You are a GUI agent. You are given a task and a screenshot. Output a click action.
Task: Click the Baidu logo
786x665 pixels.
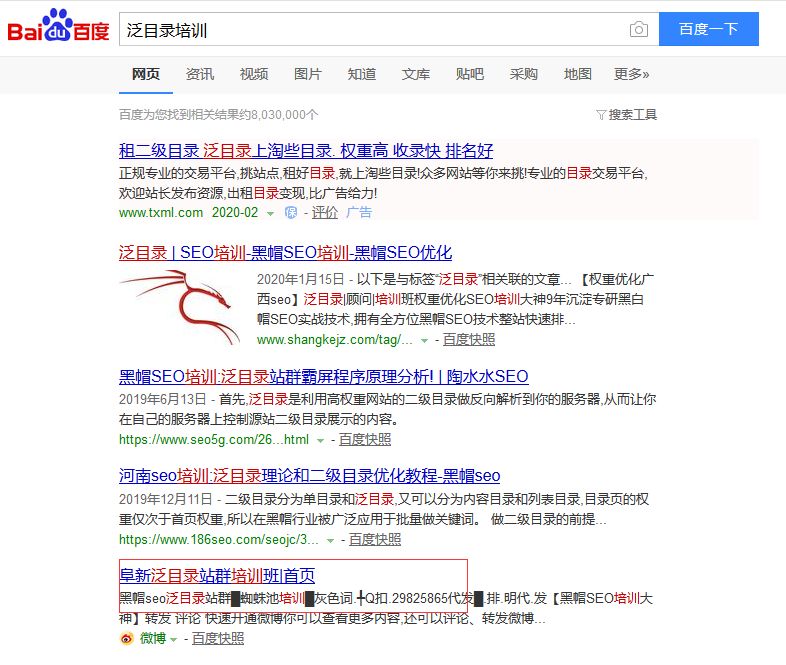[58, 26]
